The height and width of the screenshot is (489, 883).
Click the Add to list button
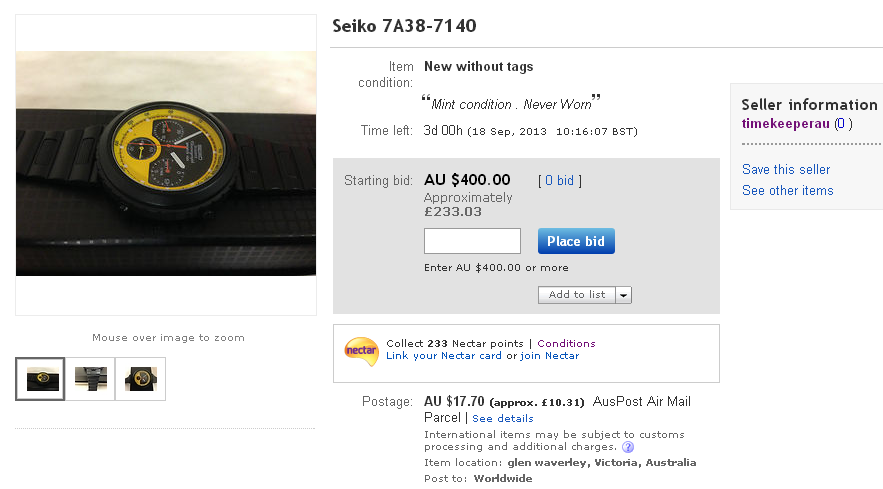click(577, 295)
